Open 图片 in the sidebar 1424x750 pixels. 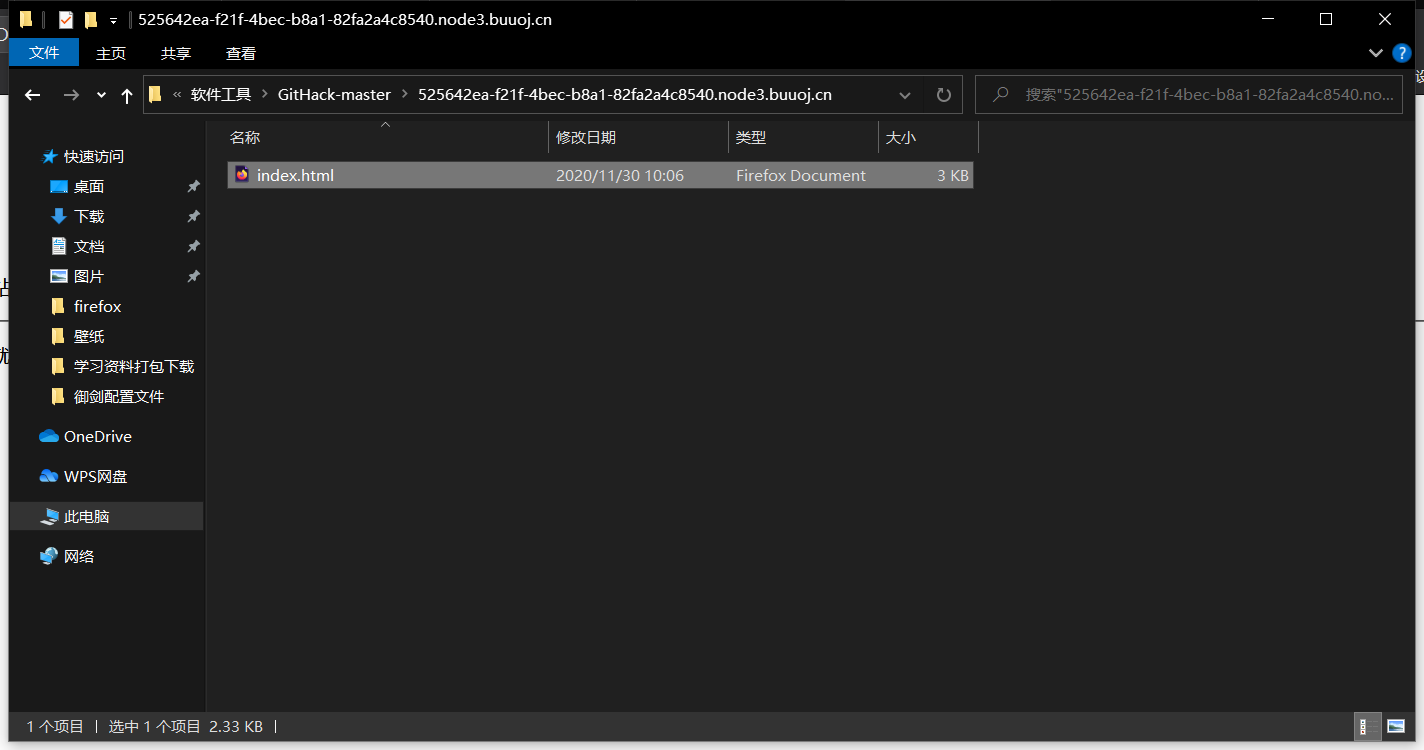89,277
